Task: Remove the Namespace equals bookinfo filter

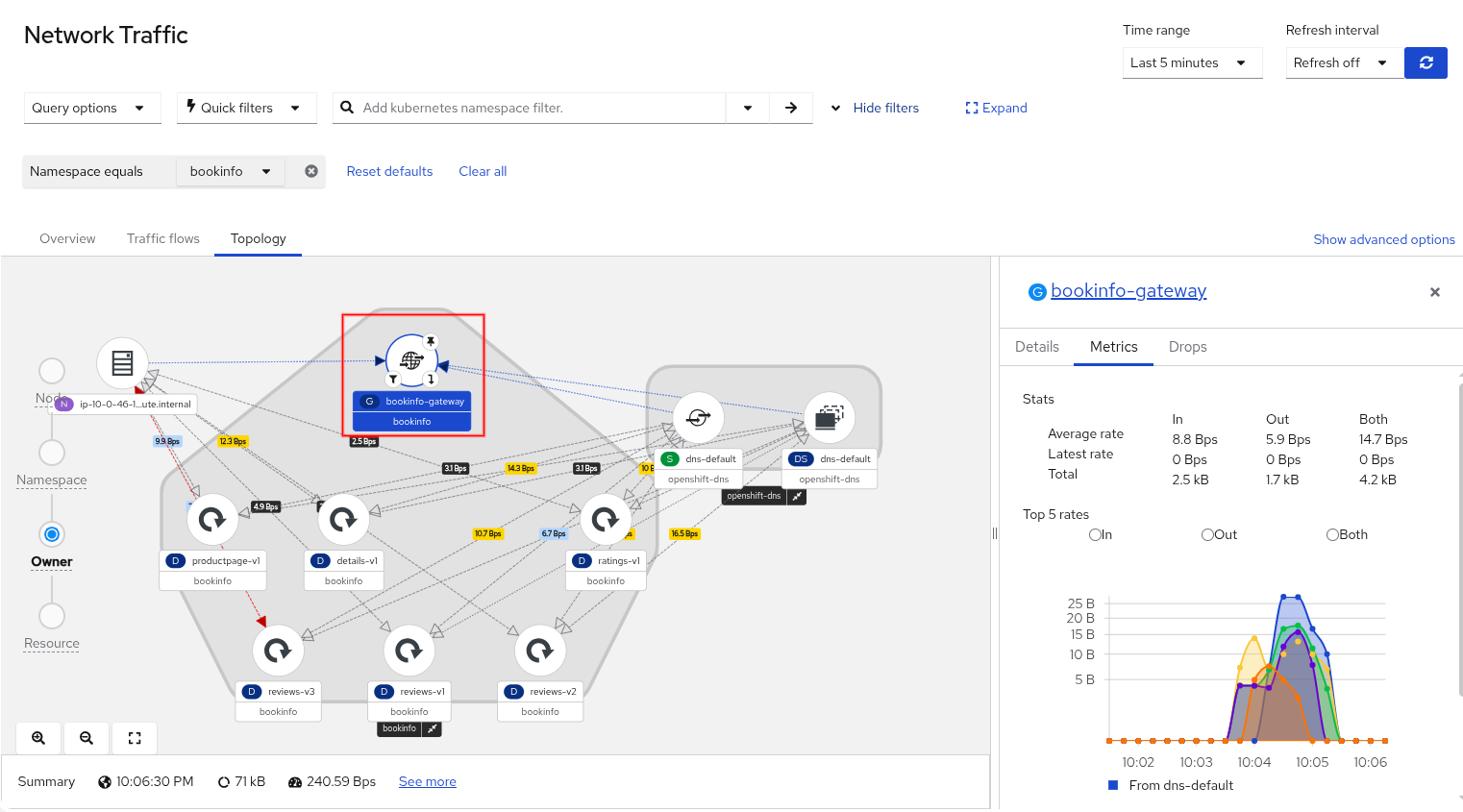Action: click(x=311, y=171)
